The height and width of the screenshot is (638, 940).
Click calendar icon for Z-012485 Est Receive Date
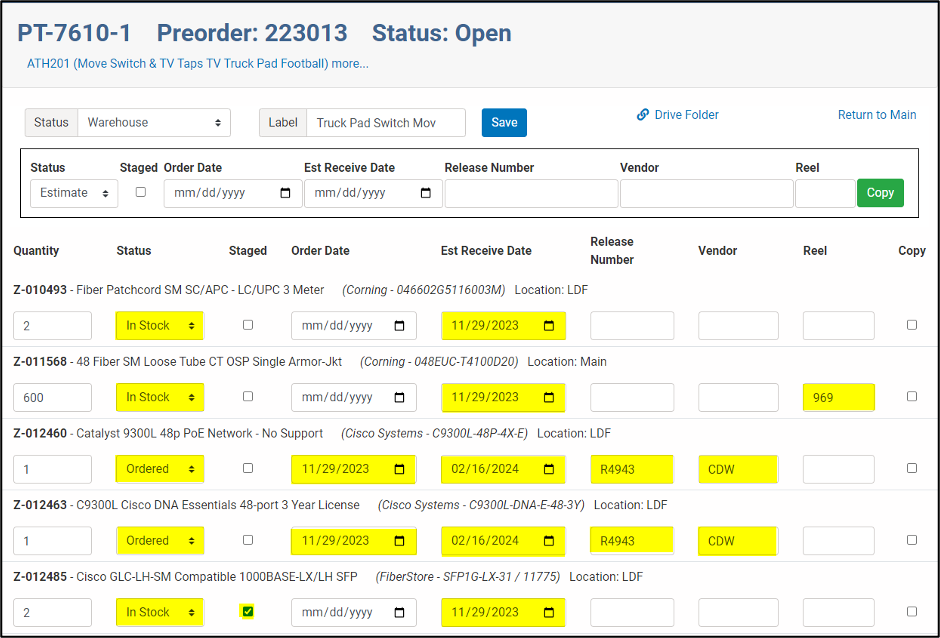click(549, 612)
